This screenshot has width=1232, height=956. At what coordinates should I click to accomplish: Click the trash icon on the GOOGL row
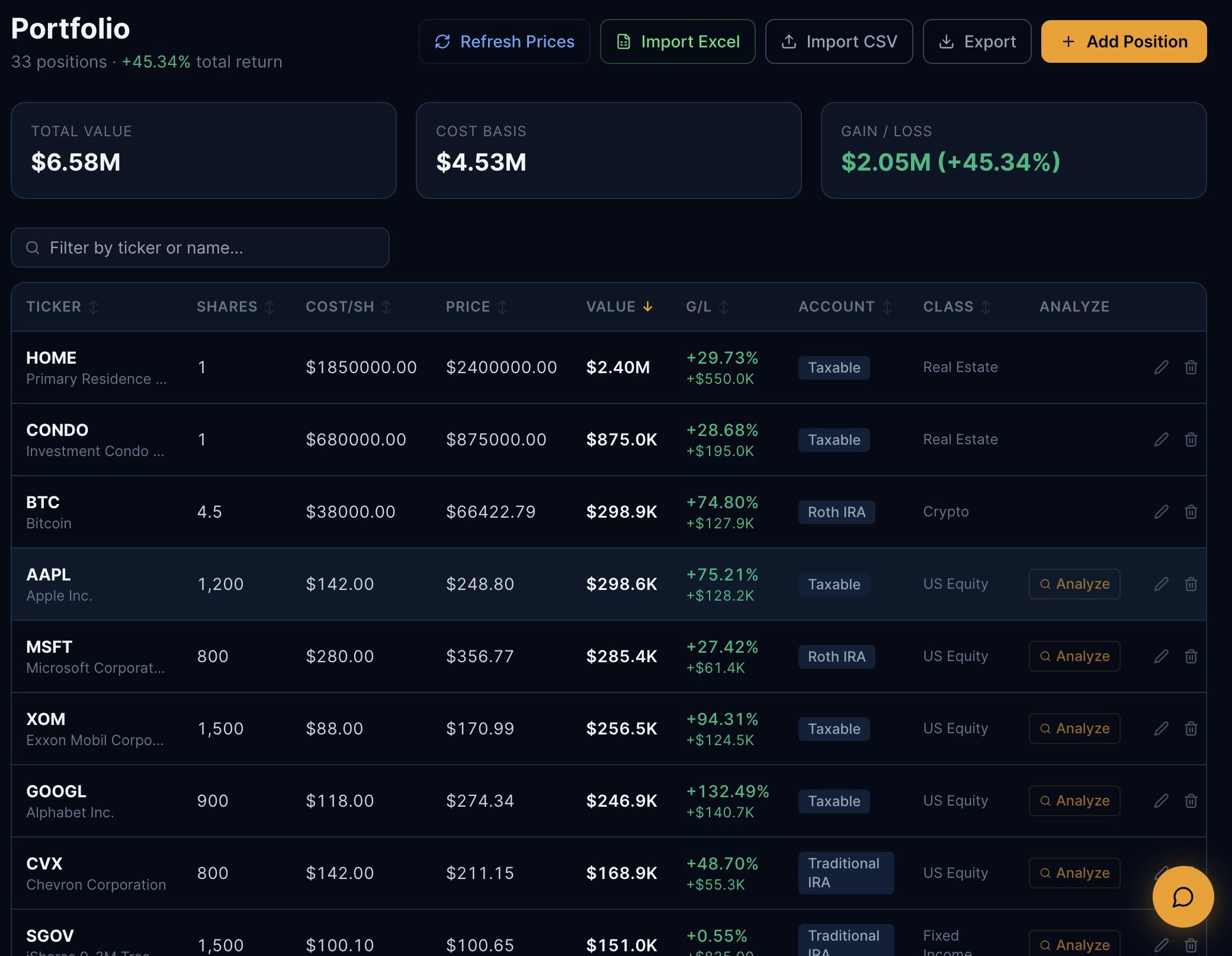[x=1192, y=801]
